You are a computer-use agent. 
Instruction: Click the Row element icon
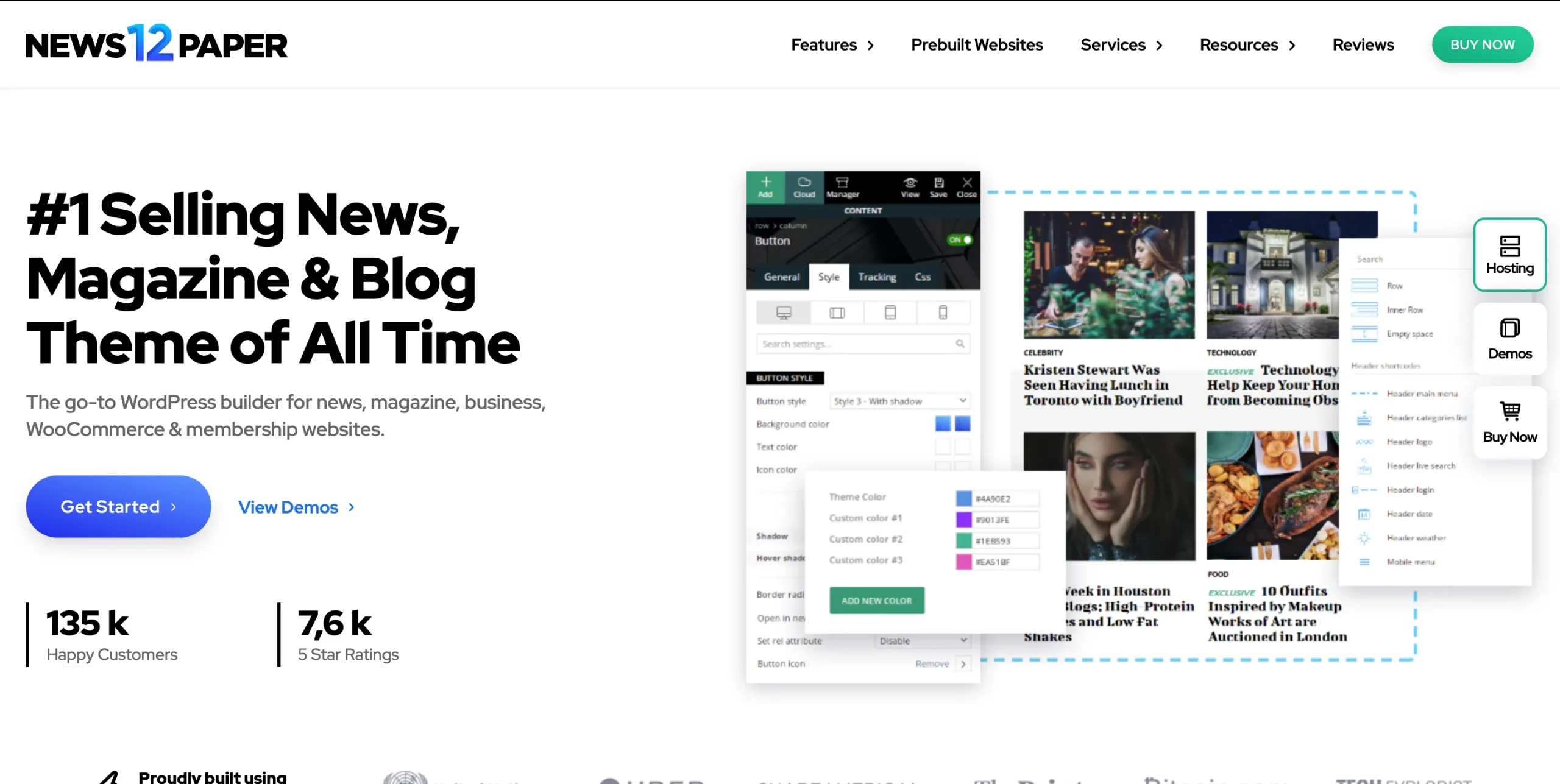[x=1364, y=285]
